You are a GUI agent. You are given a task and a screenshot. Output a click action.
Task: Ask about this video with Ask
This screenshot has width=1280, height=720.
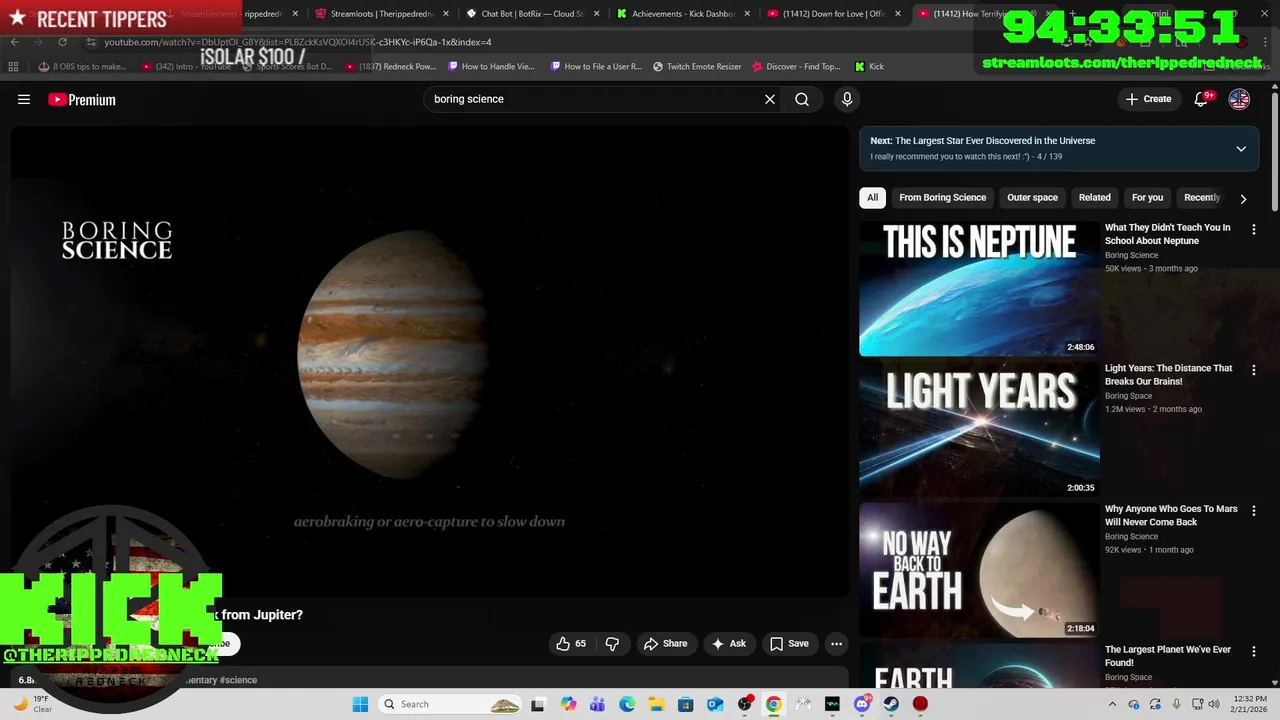728,644
